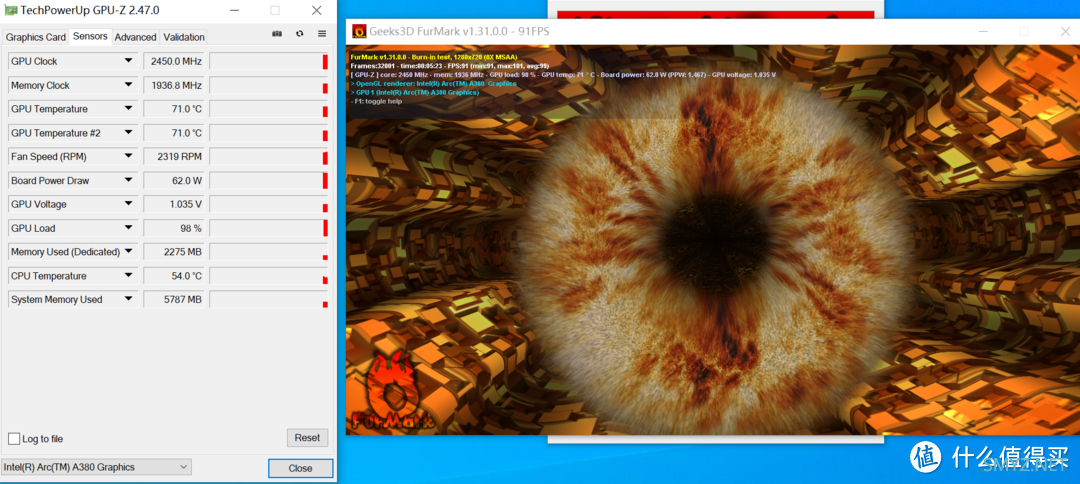Enable the Log to file checkbox
The image size is (1080, 484).
14,439
